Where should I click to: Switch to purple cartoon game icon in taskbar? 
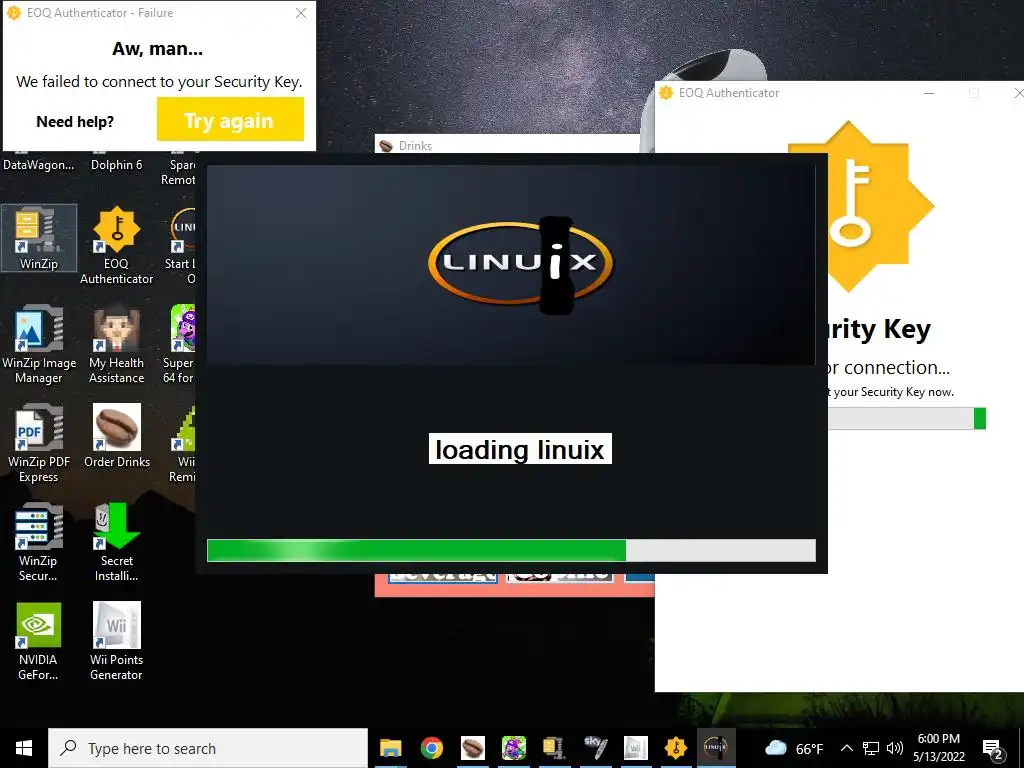click(x=513, y=748)
